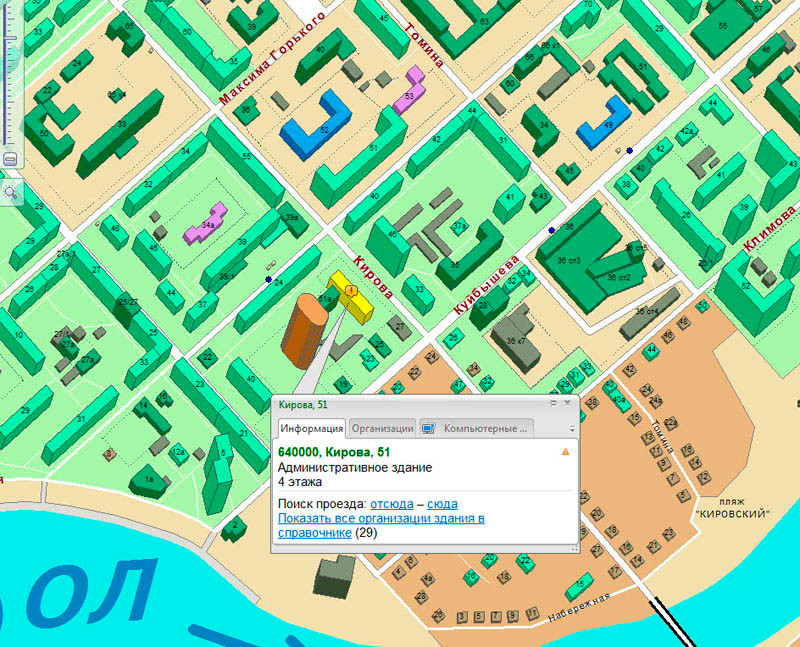
Task: Open the Информация tab
Action: coord(310,428)
